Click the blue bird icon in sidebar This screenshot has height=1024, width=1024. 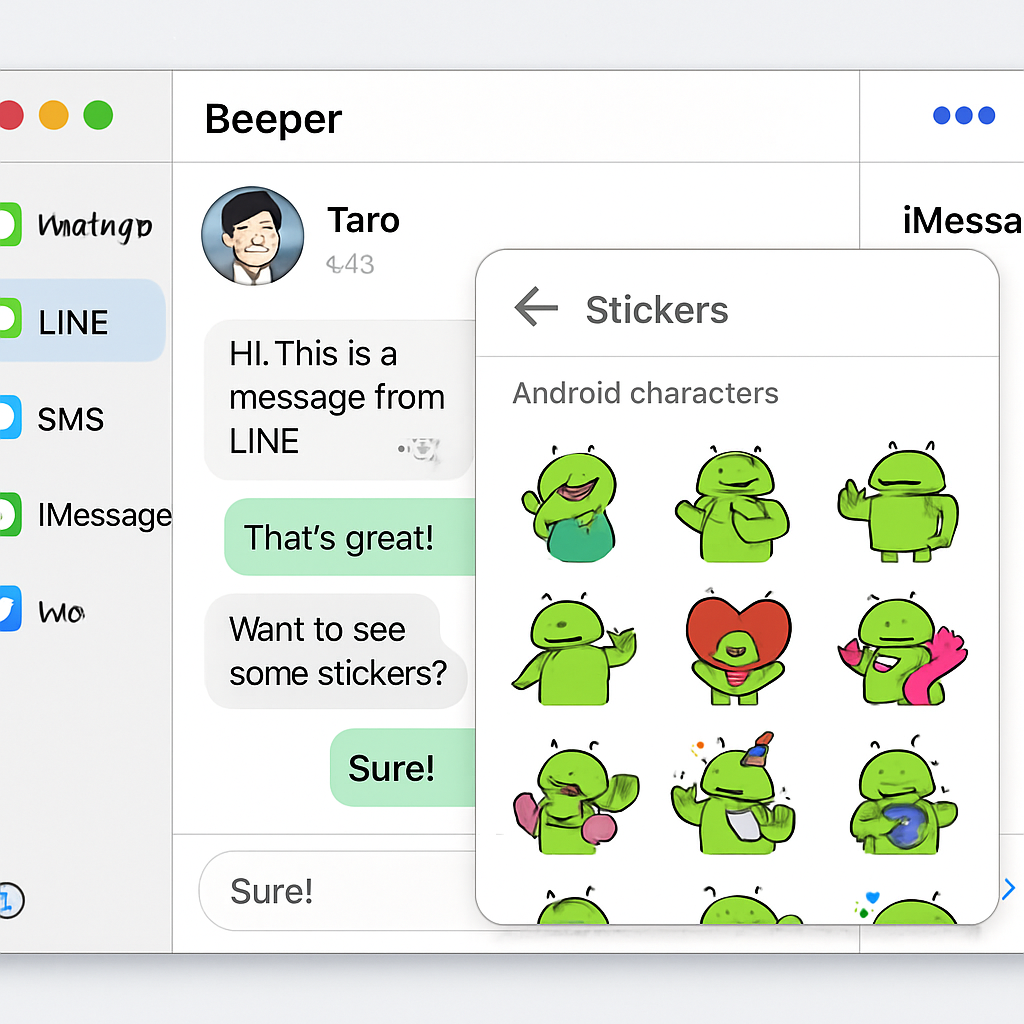pyautogui.click(x=10, y=609)
